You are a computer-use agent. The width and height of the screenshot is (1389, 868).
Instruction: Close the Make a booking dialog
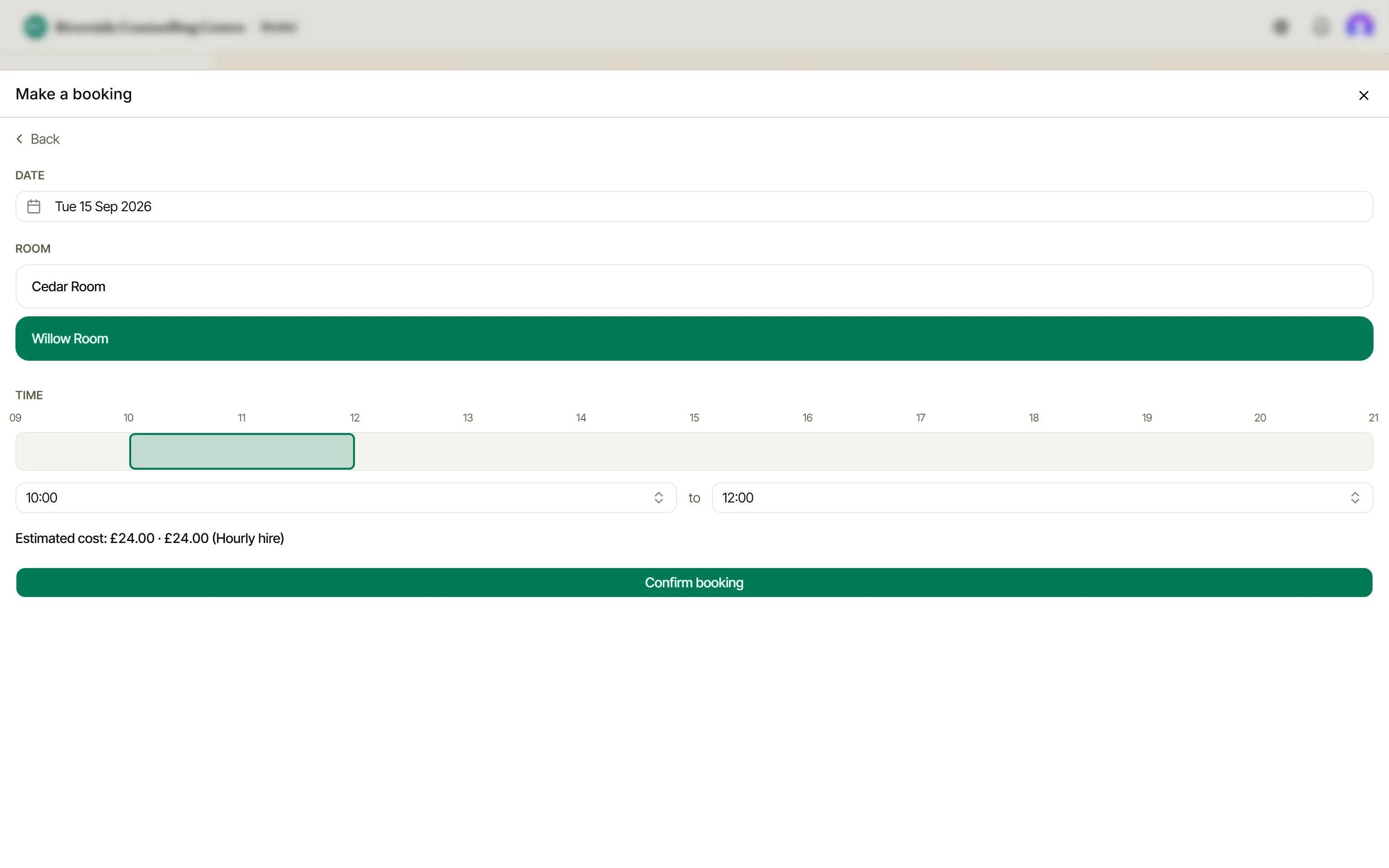[x=1364, y=95]
